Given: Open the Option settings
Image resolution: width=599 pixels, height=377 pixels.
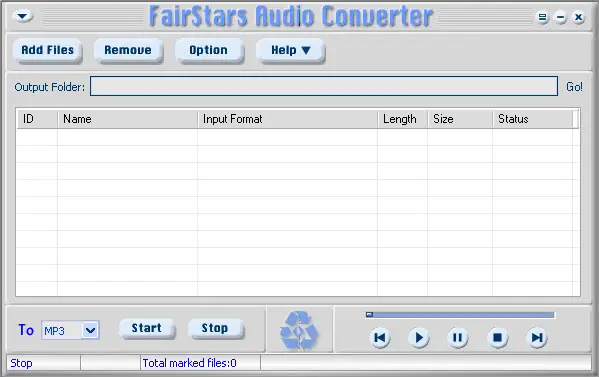Looking at the screenshot, I should coord(209,50).
